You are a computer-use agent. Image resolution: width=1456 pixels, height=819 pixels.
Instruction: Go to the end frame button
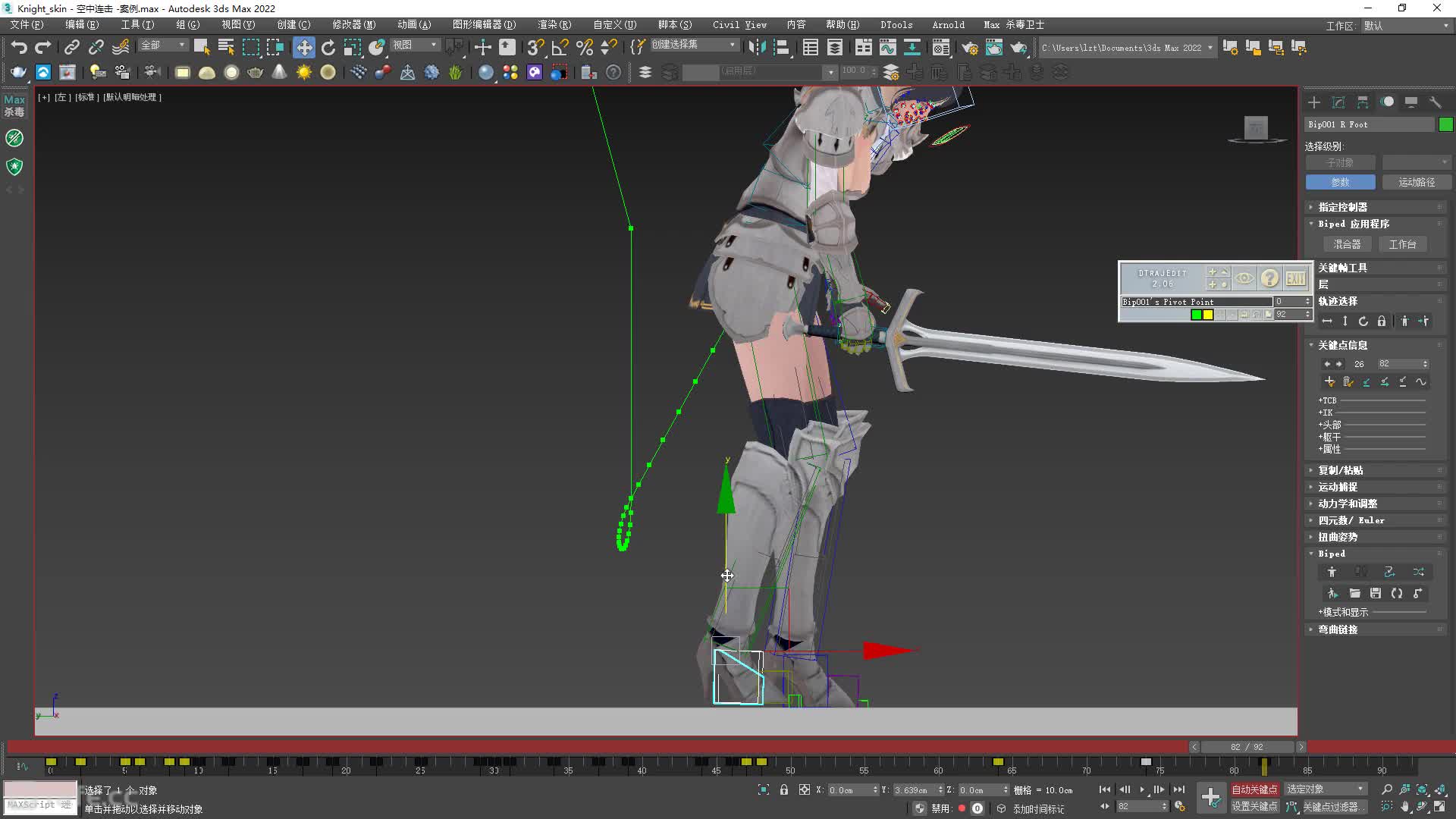(x=1179, y=789)
